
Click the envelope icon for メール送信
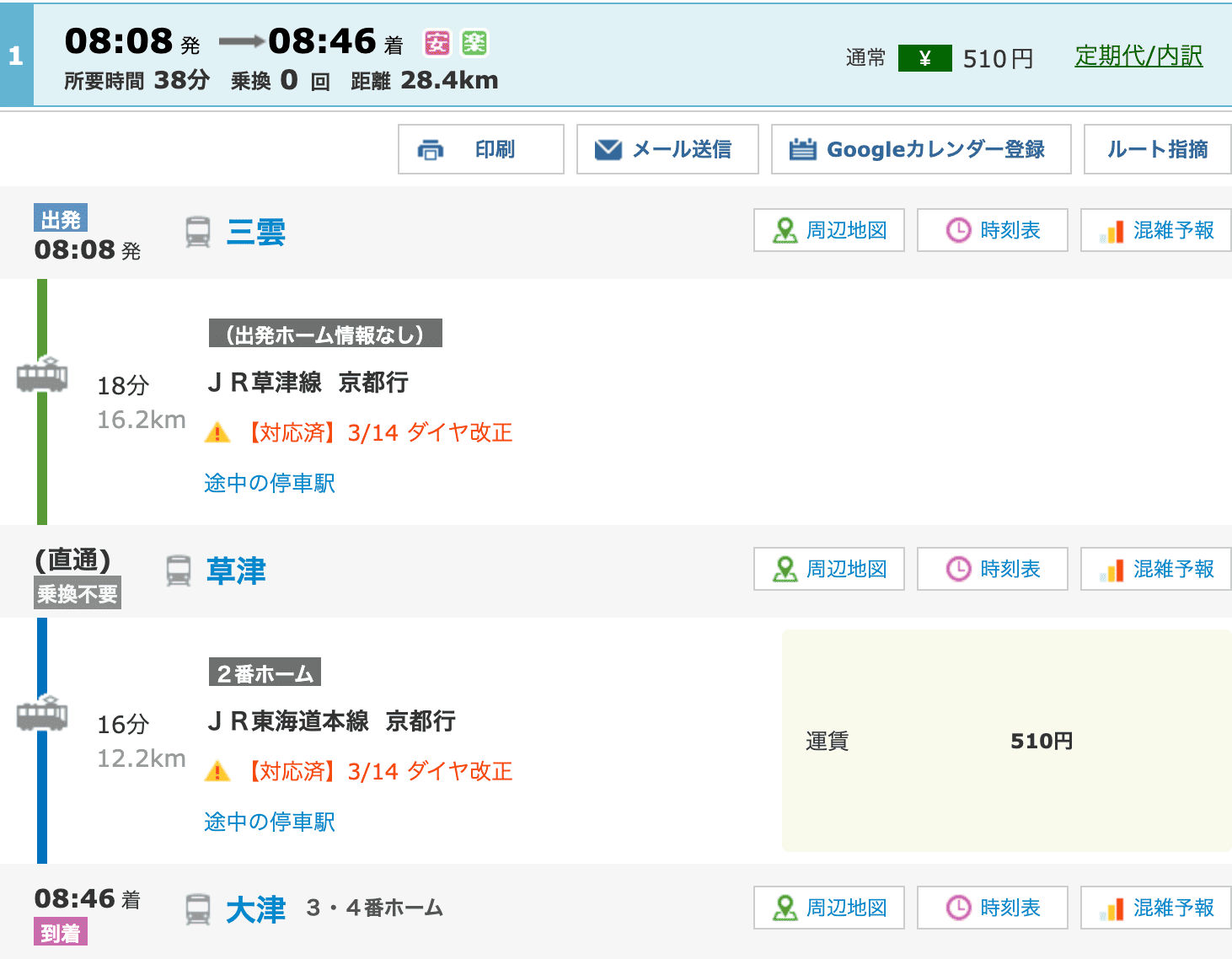pos(608,150)
